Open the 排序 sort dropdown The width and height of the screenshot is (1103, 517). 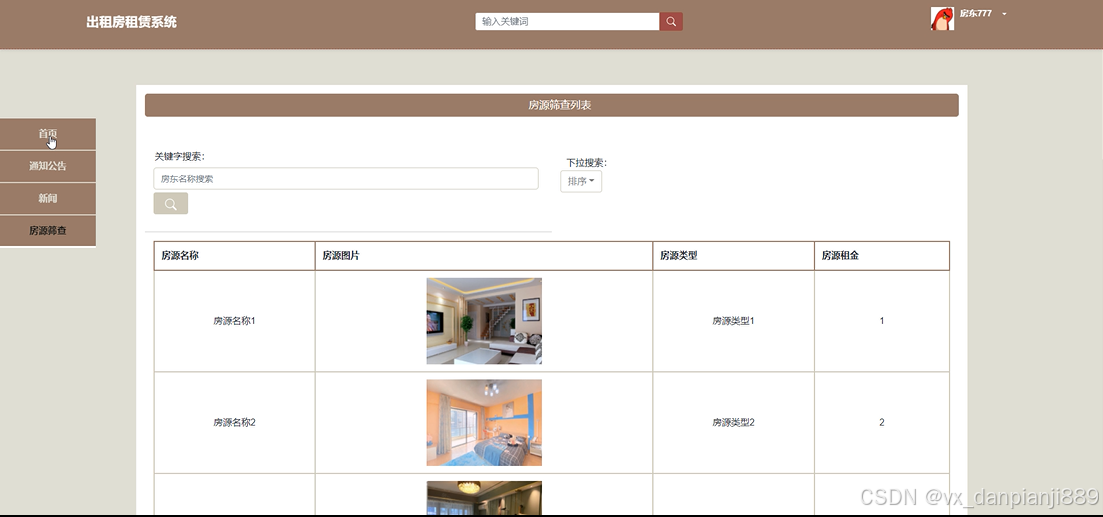coord(581,181)
